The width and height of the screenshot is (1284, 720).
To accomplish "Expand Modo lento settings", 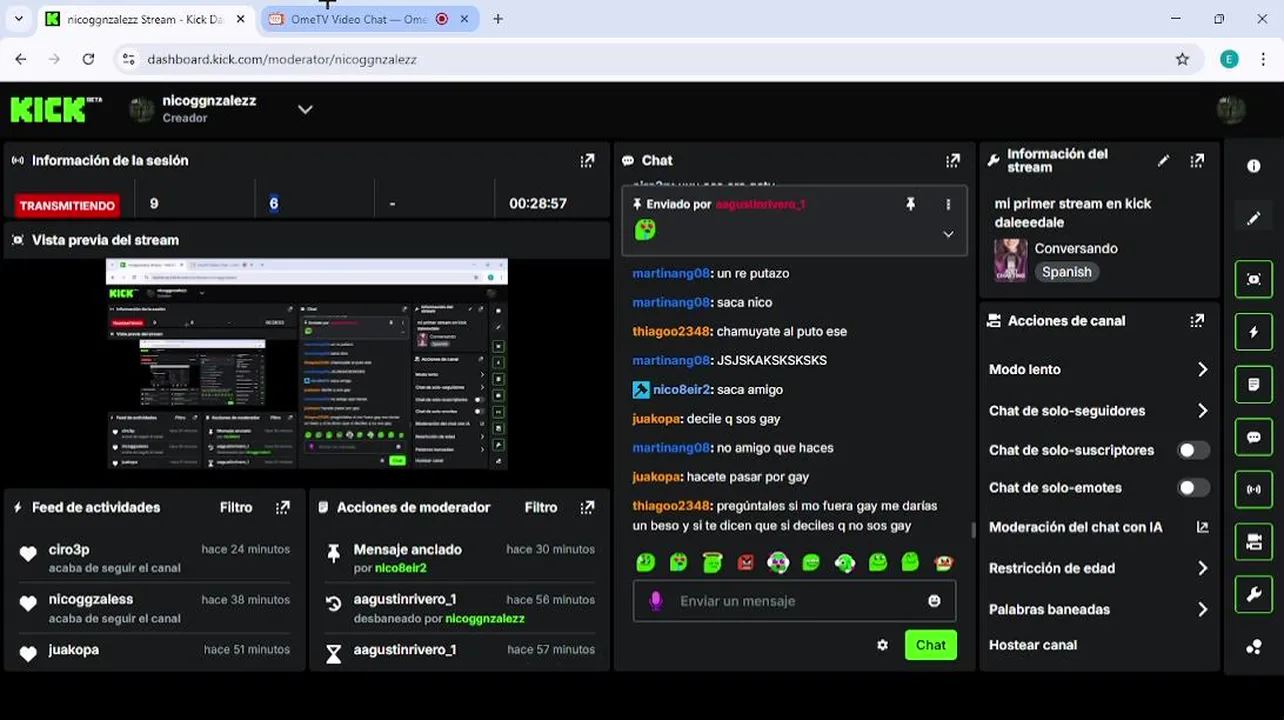I will (1202, 369).
